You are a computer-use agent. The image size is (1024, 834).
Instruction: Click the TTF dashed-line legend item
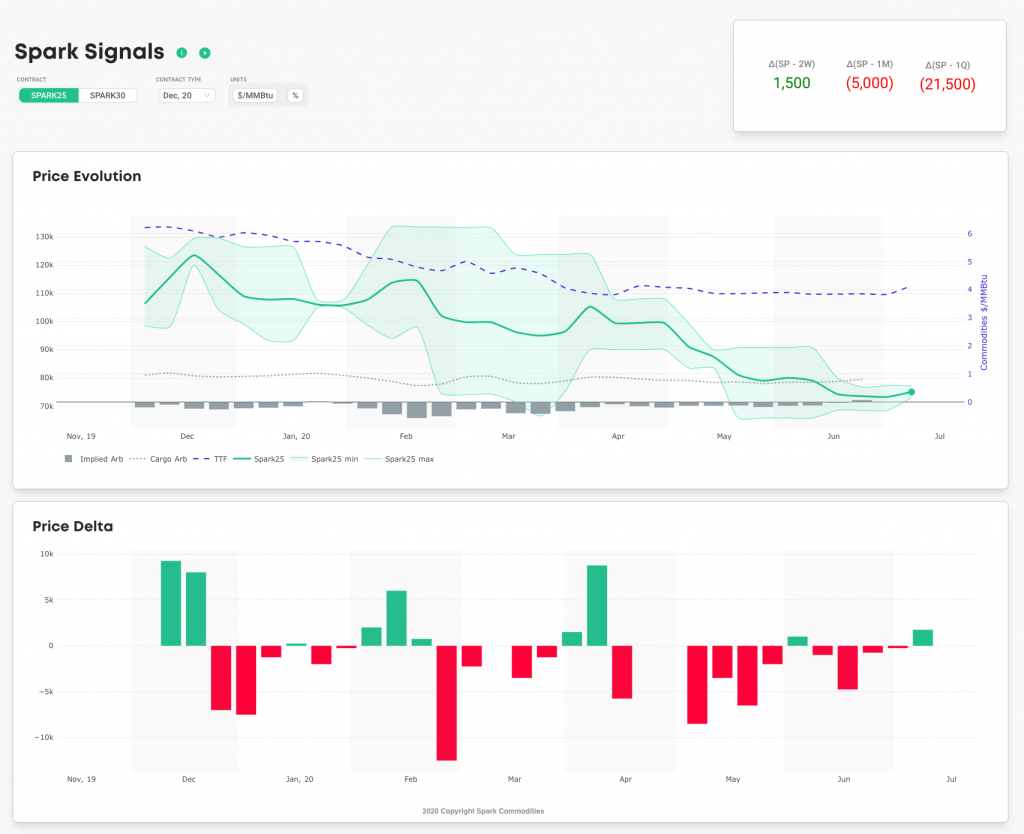[222, 459]
